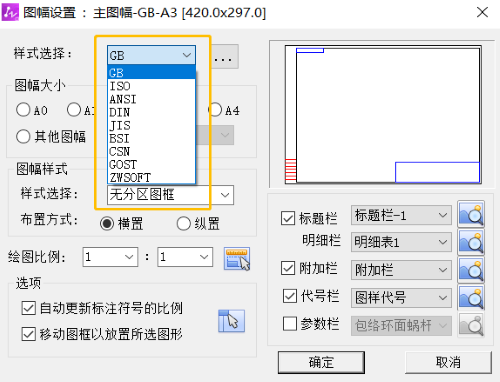Image resolution: width=500 pixels, height=382 pixels.
Task: Enable 参数栏 checkbox
Action: click(x=290, y=324)
